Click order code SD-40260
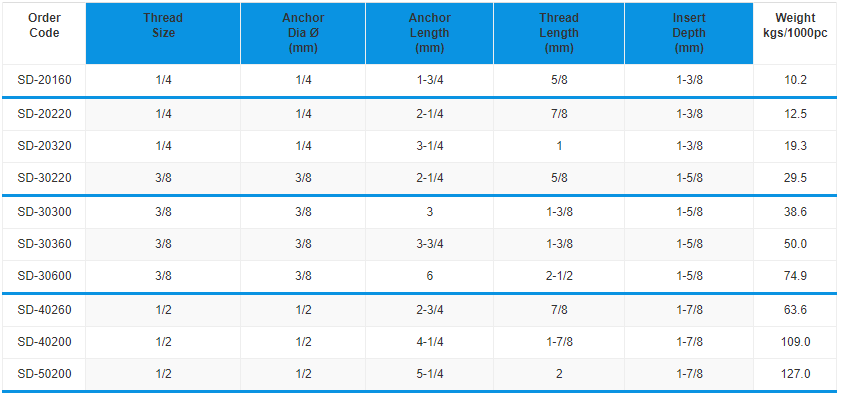The image size is (841, 397). click(44, 310)
